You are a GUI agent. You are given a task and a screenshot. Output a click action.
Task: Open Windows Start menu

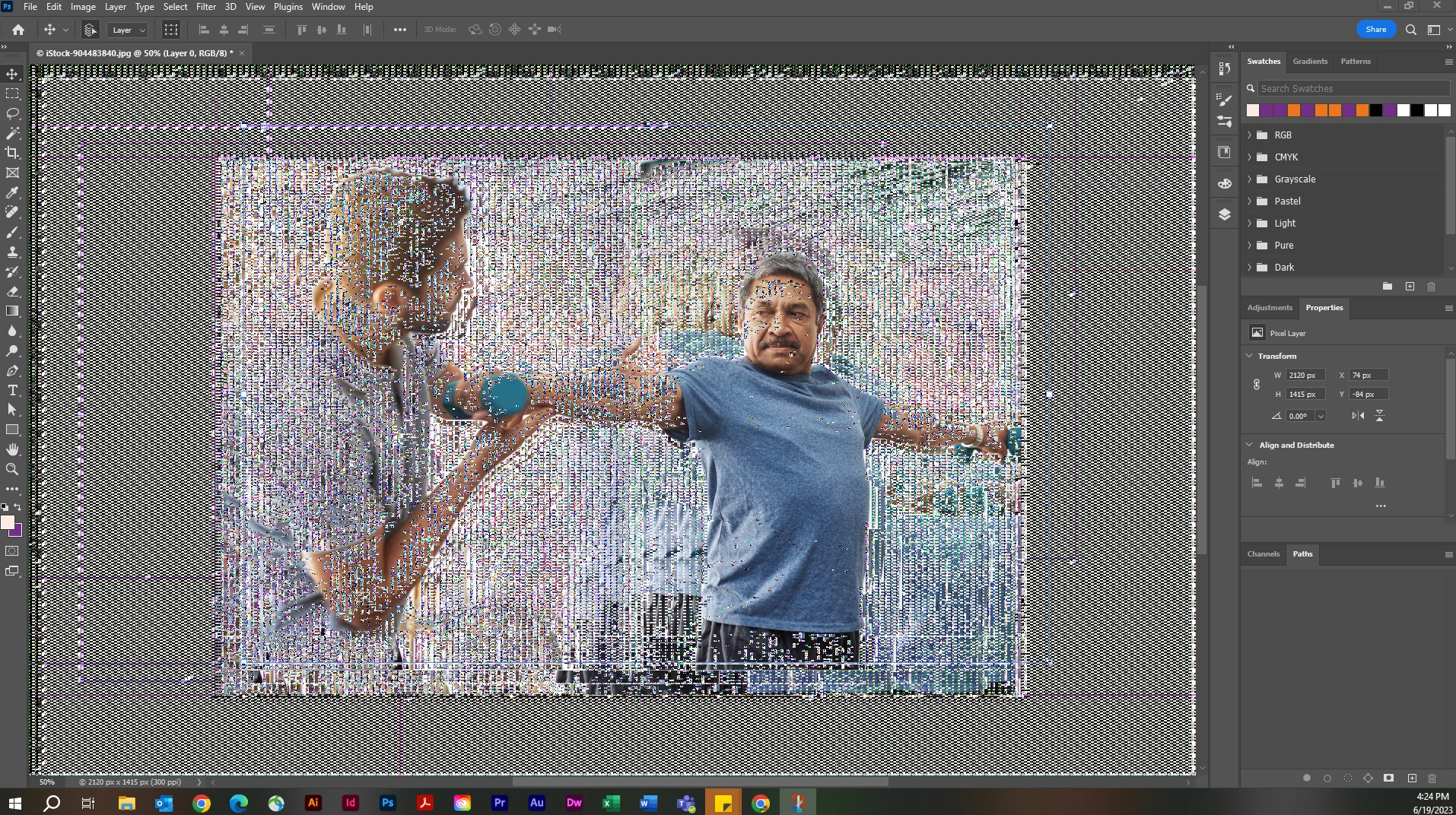pos(14,803)
